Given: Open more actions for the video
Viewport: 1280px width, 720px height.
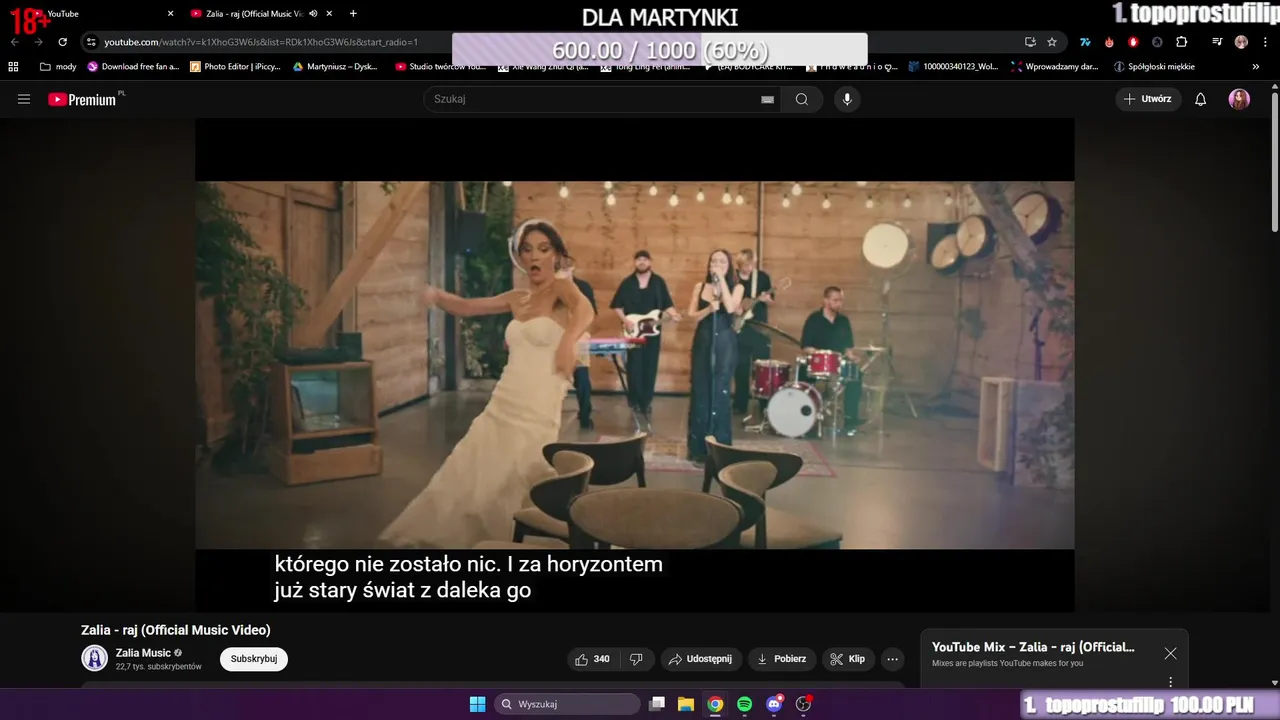Looking at the screenshot, I should 892,659.
